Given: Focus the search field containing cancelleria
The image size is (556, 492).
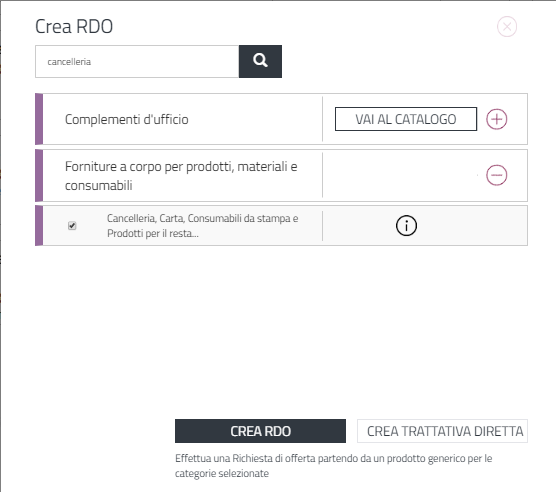Looking at the screenshot, I should click(x=137, y=61).
